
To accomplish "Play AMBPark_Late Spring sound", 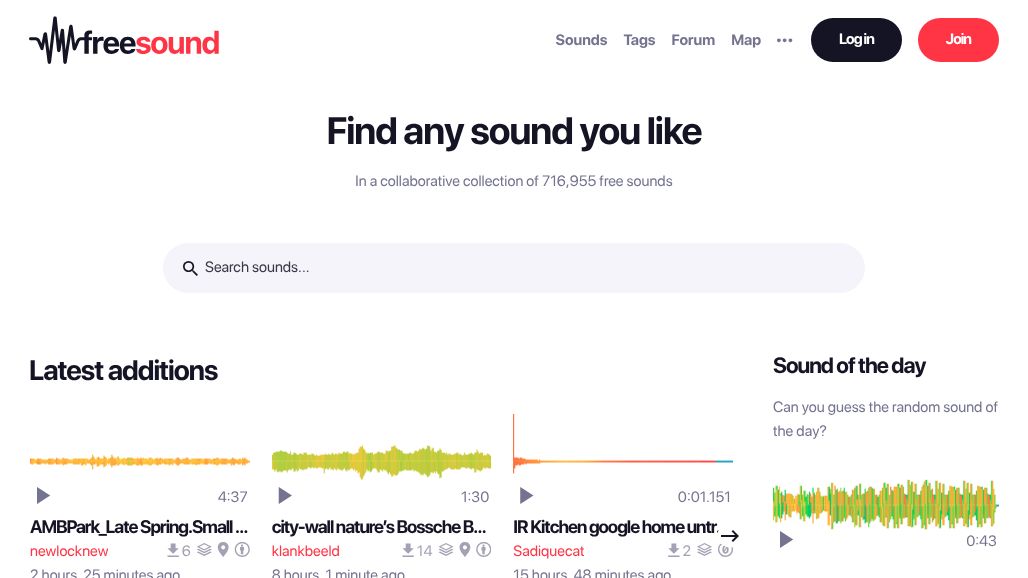I will pyautogui.click(x=42, y=495).
